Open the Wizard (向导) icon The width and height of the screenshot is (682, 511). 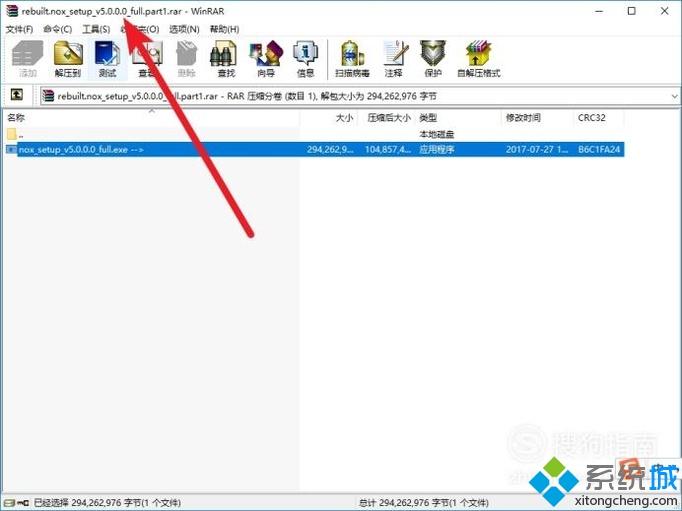pyautogui.click(x=266, y=59)
